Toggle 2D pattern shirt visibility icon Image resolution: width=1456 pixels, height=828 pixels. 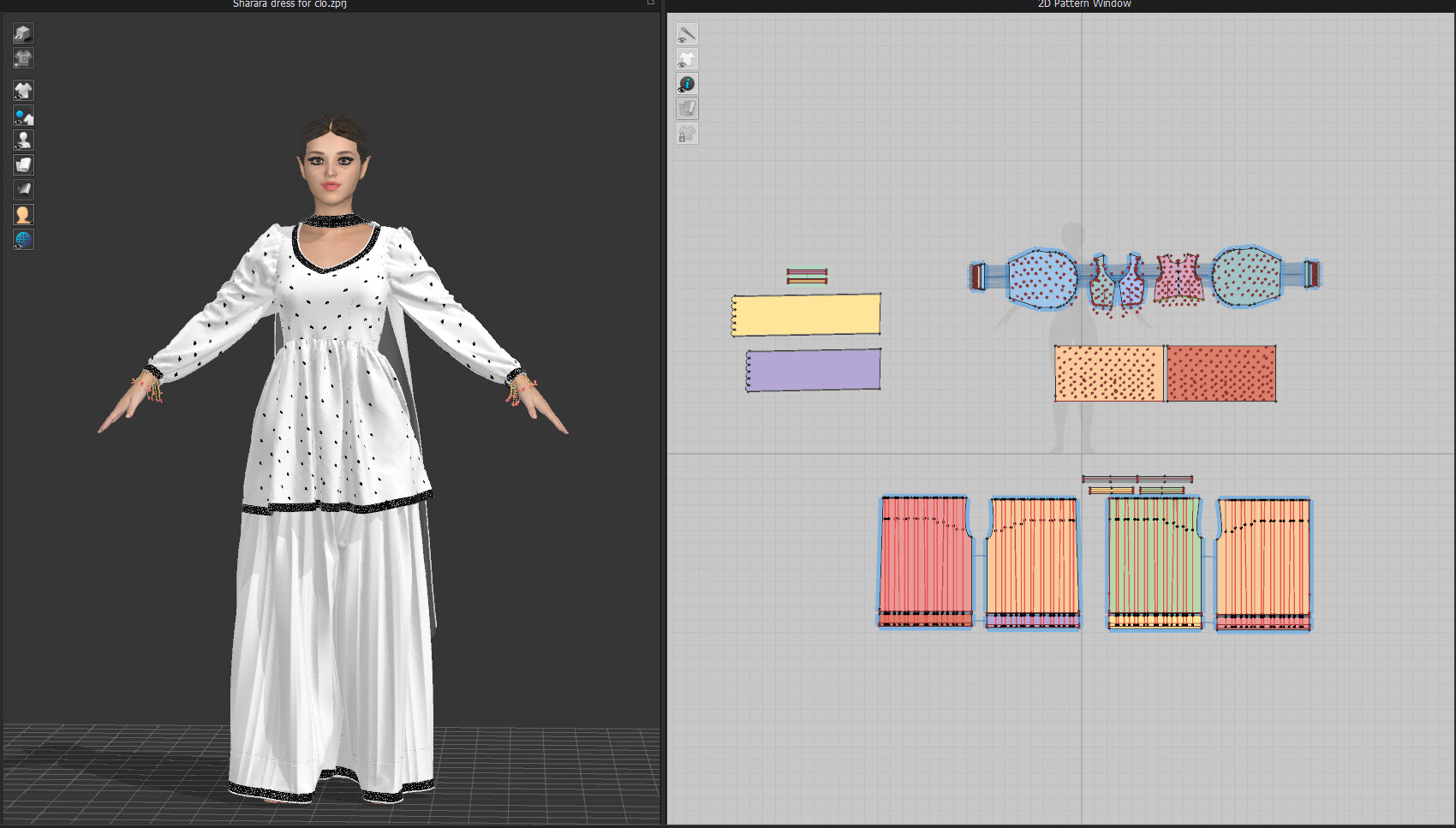point(686,58)
